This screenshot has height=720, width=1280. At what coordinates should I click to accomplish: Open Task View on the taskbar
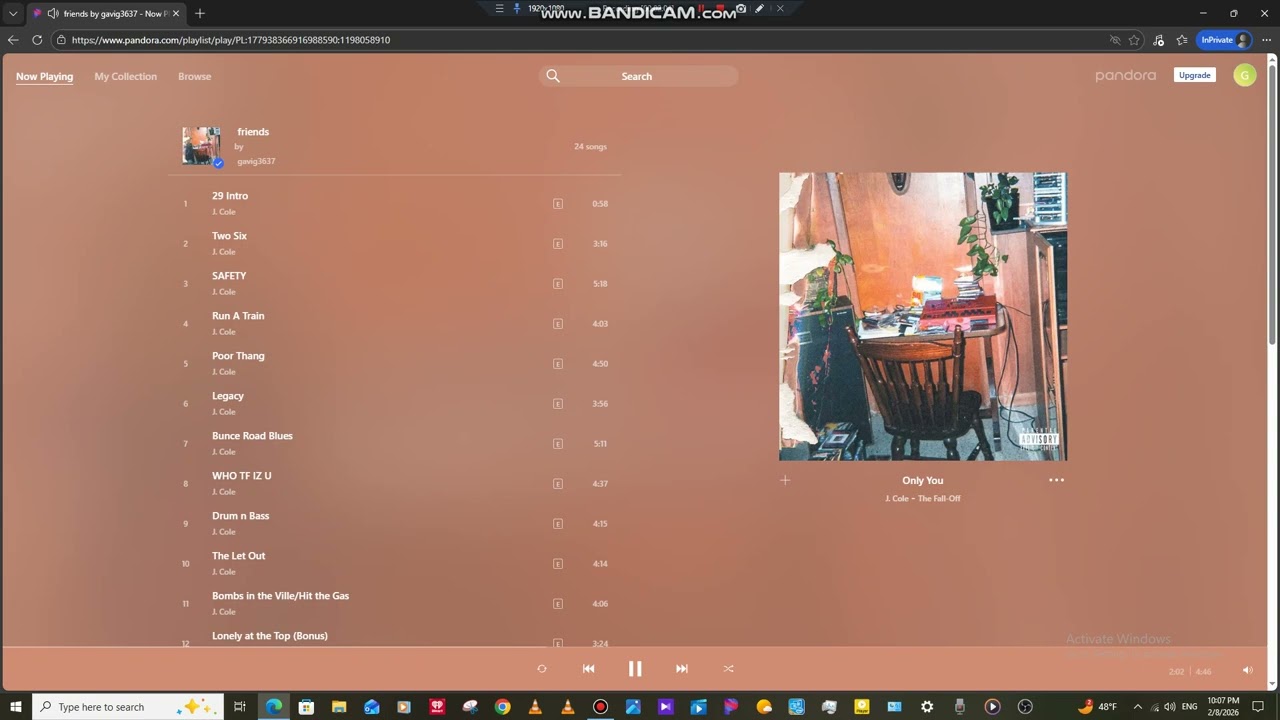coord(240,707)
